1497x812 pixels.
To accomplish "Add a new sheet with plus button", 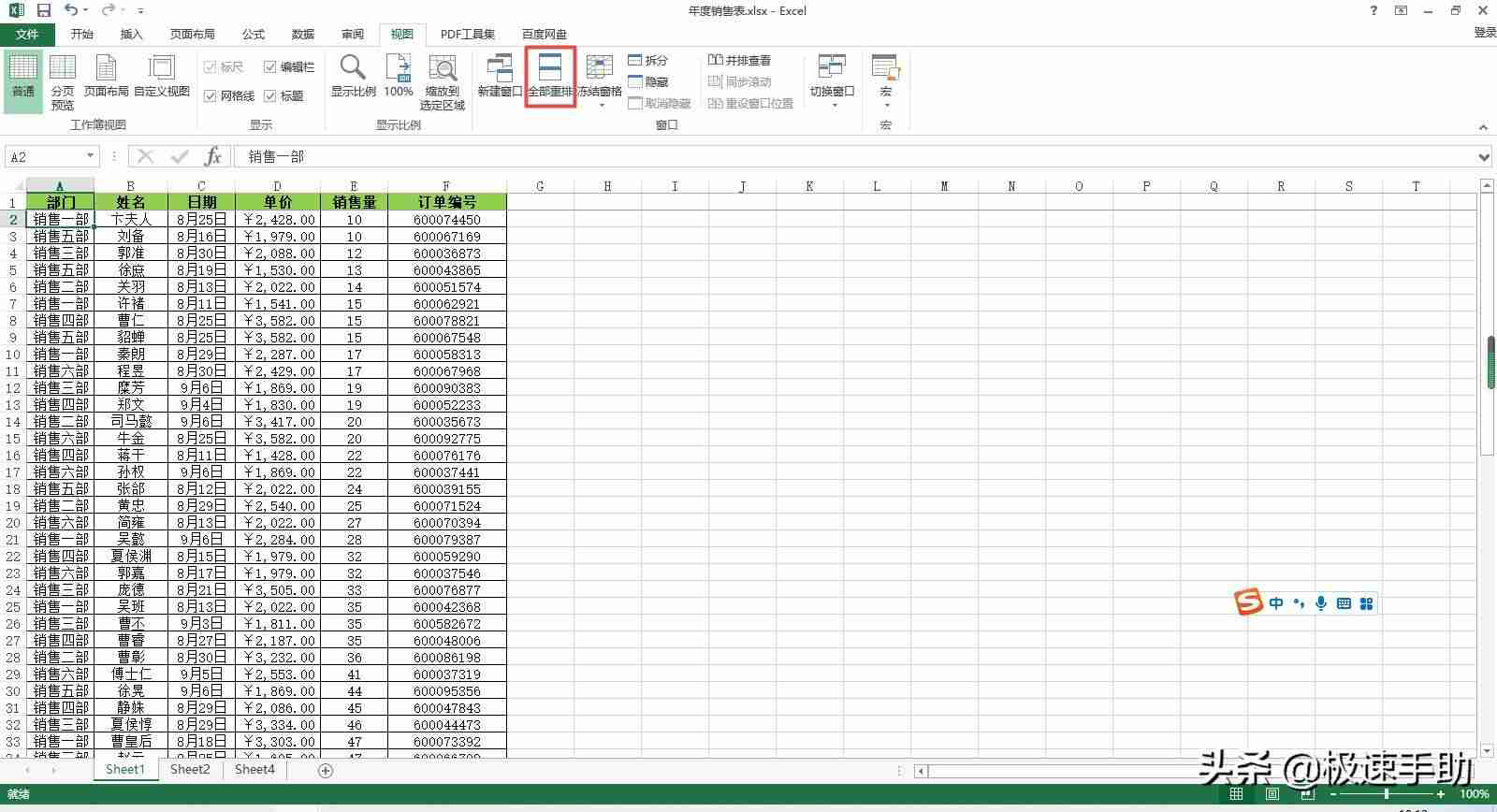I will point(326,770).
